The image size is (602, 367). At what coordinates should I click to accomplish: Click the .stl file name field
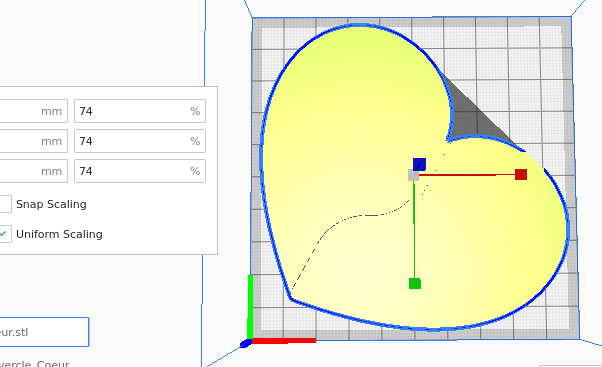click(44, 332)
